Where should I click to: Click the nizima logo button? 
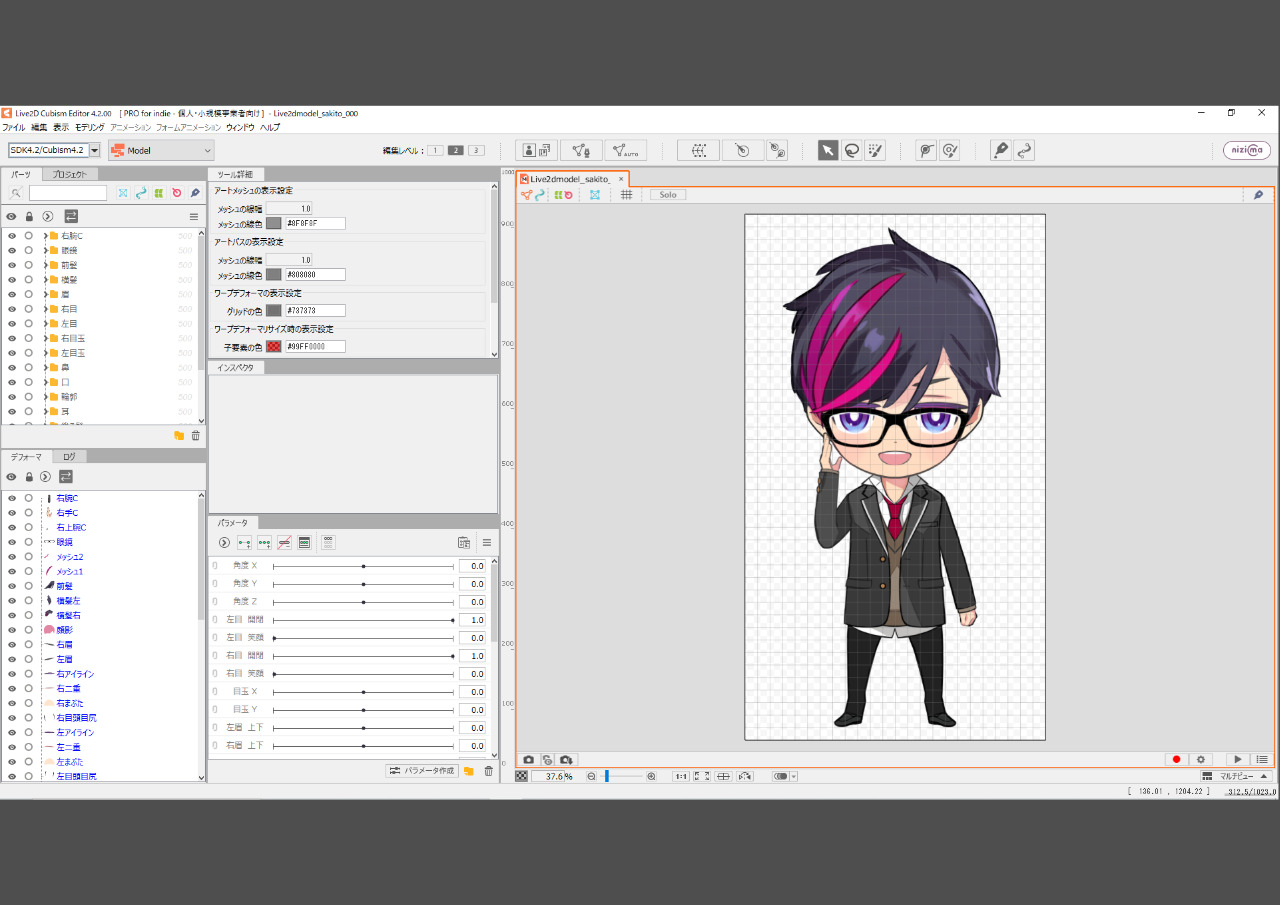pos(1247,150)
